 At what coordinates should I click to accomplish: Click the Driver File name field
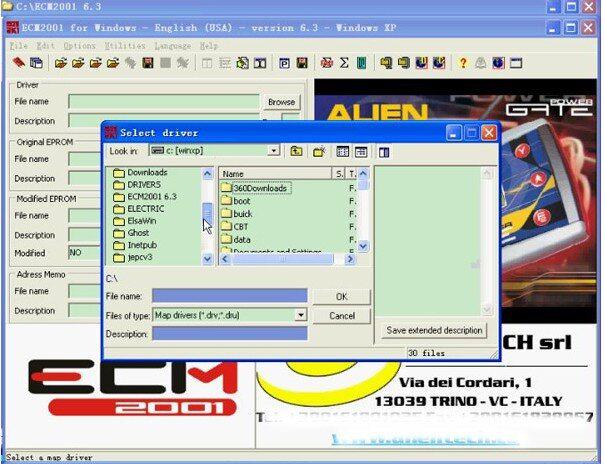click(164, 102)
